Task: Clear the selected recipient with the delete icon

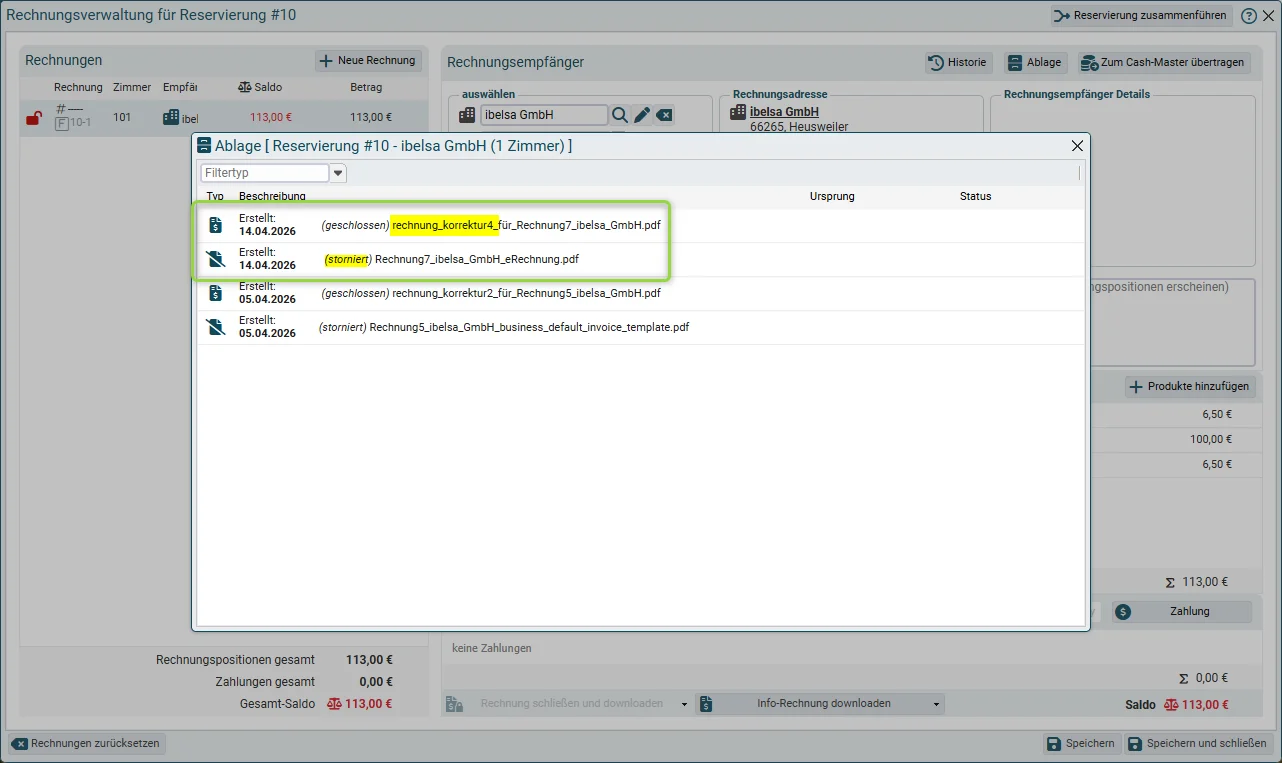Action: (x=665, y=115)
